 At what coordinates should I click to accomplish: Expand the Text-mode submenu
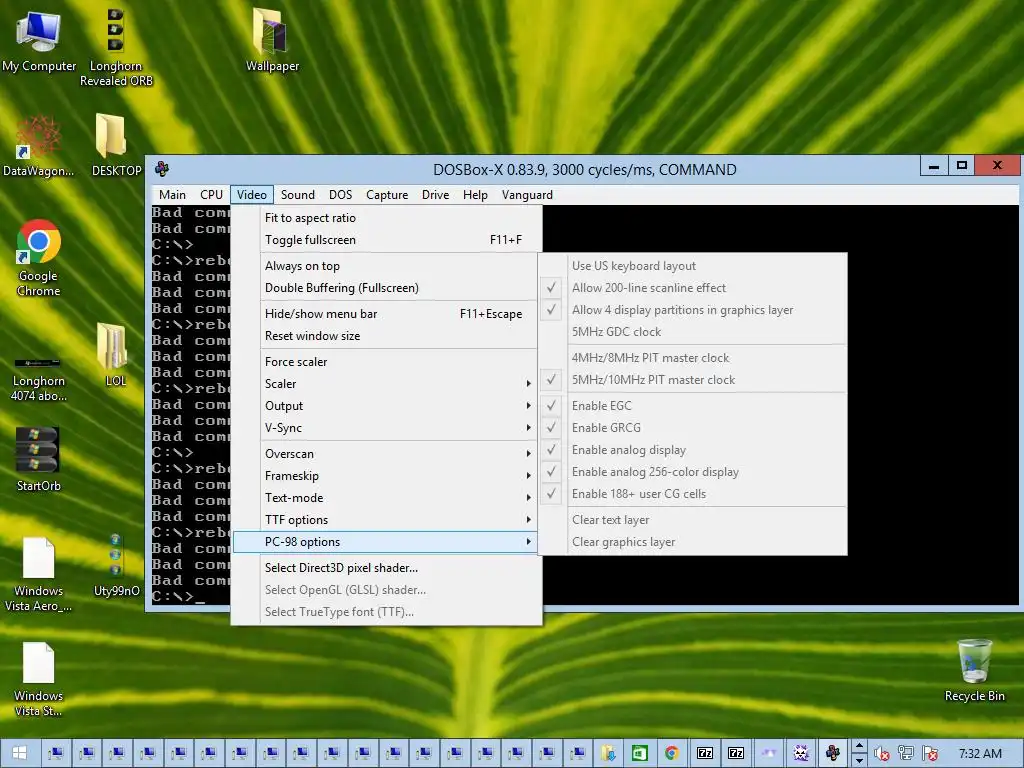[x=385, y=498]
